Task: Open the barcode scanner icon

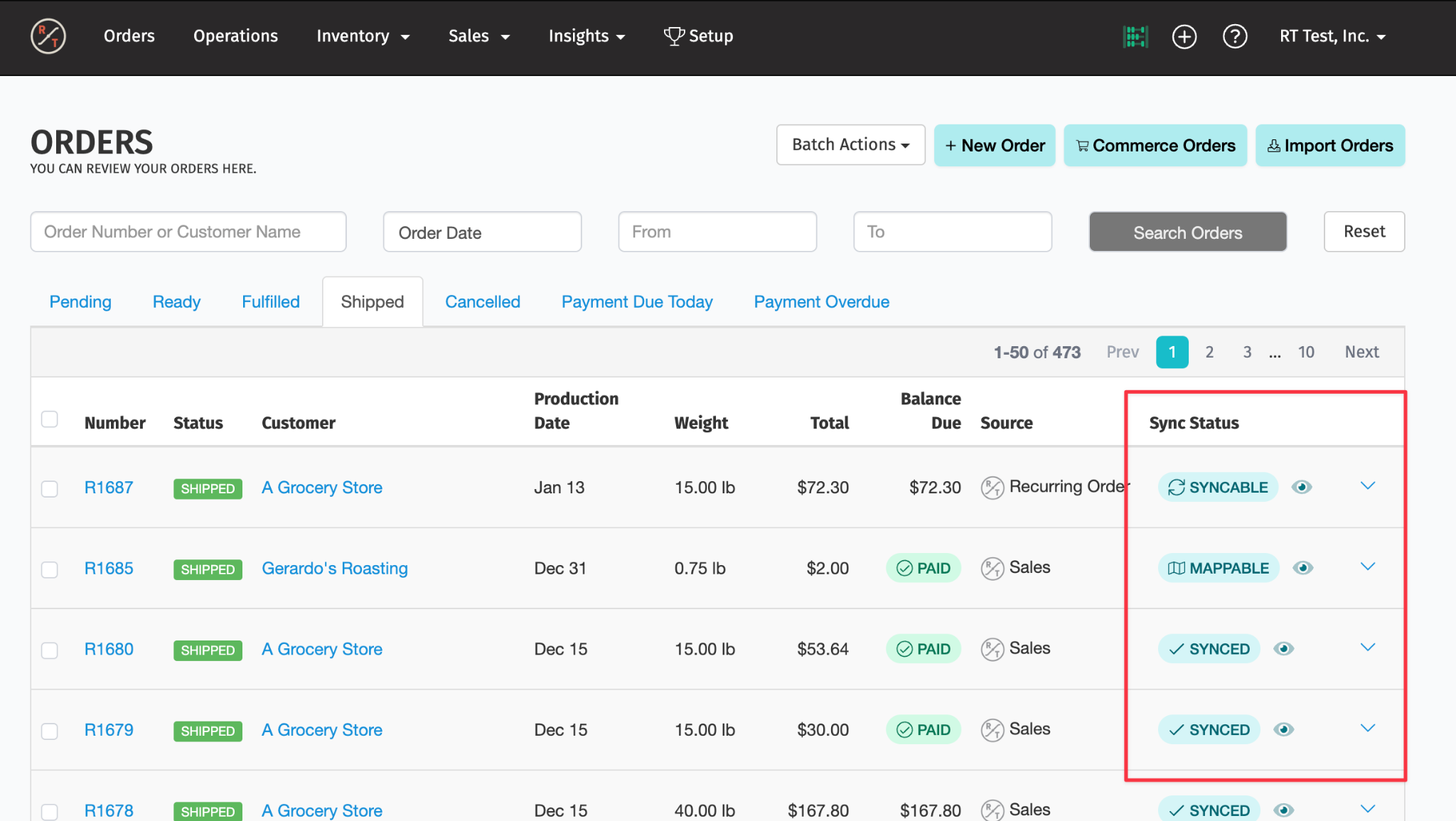Action: coord(1135,36)
